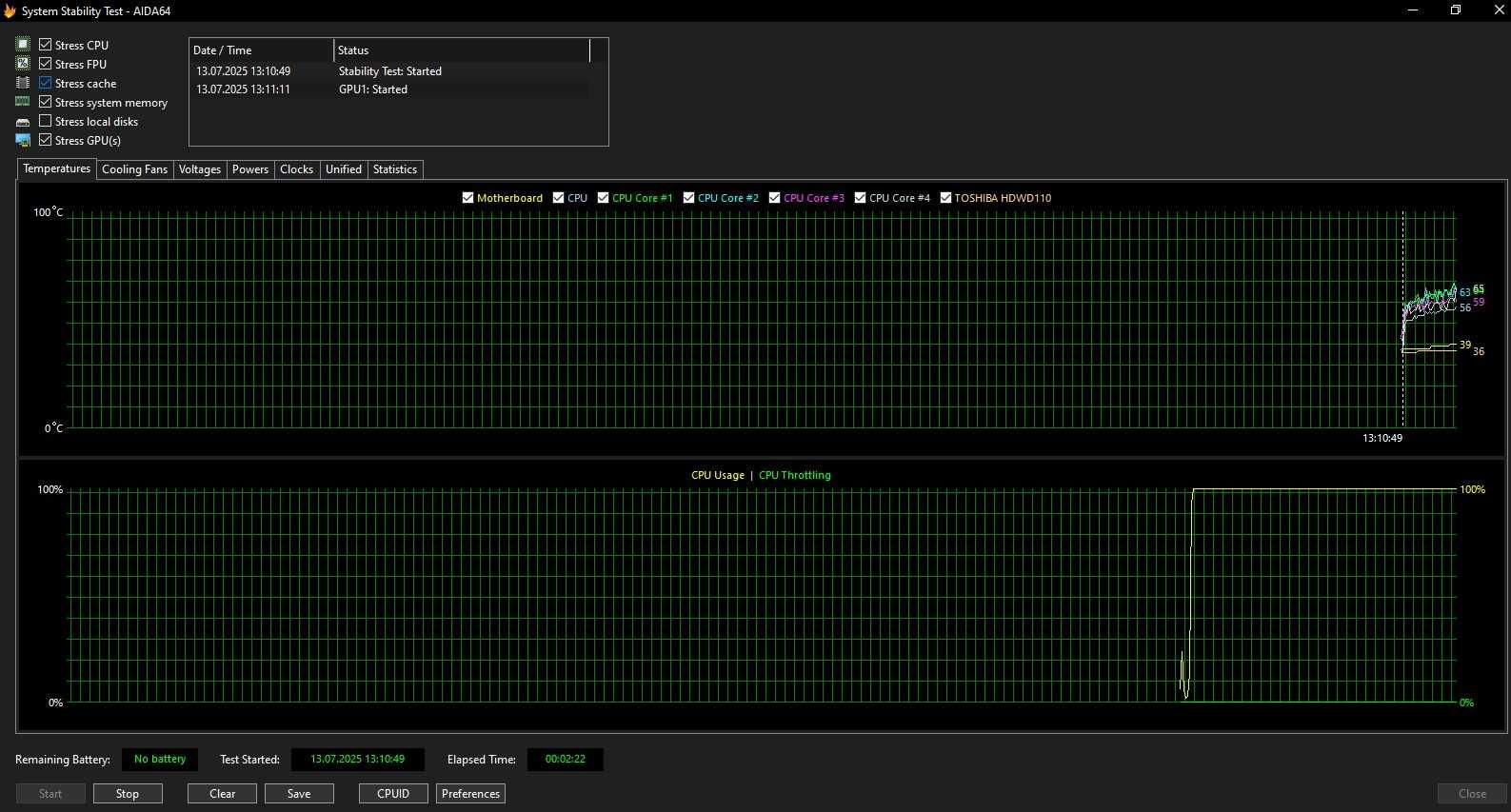Click the 13:10:49 time marker on temperature graph
The width and height of the screenshot is (1511, 812).
click(1382, 438)
